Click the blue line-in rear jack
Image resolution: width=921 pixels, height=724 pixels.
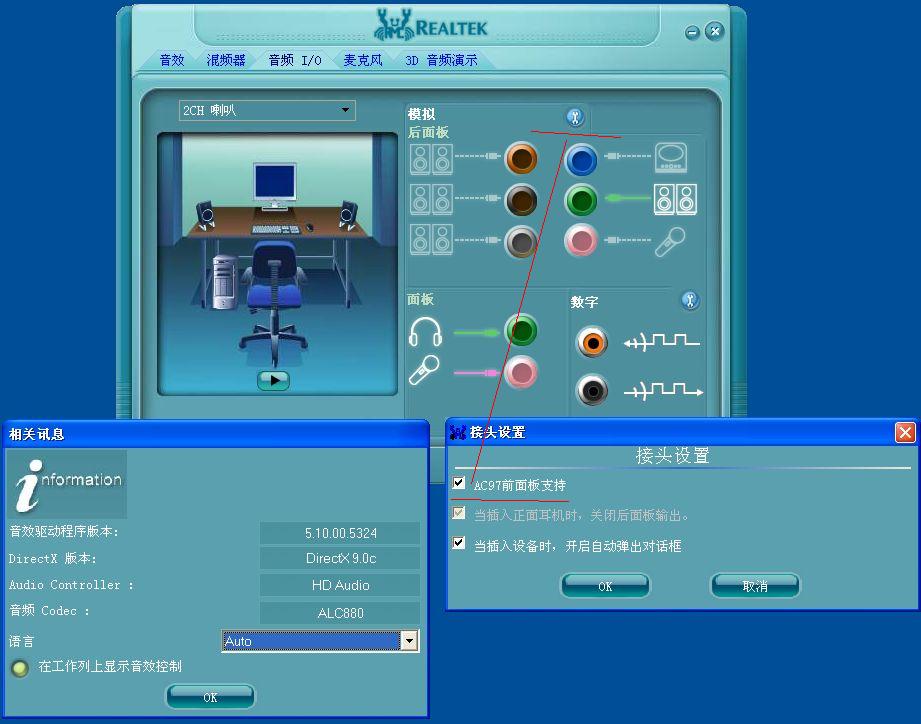(x=581, y=158)
